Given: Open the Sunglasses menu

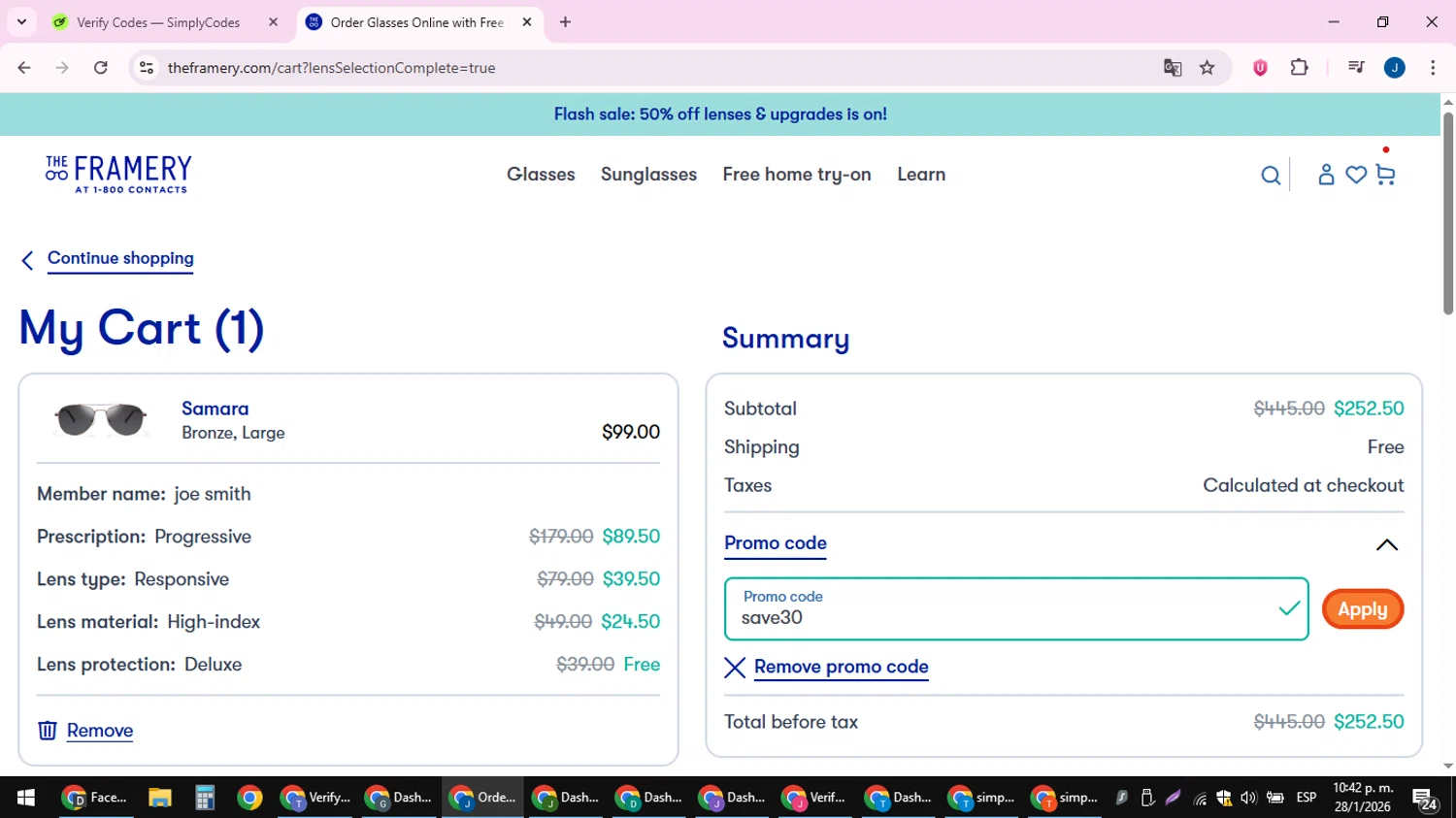Looking at the screenshot, I should pyautogui.click(x=648, y=175).
